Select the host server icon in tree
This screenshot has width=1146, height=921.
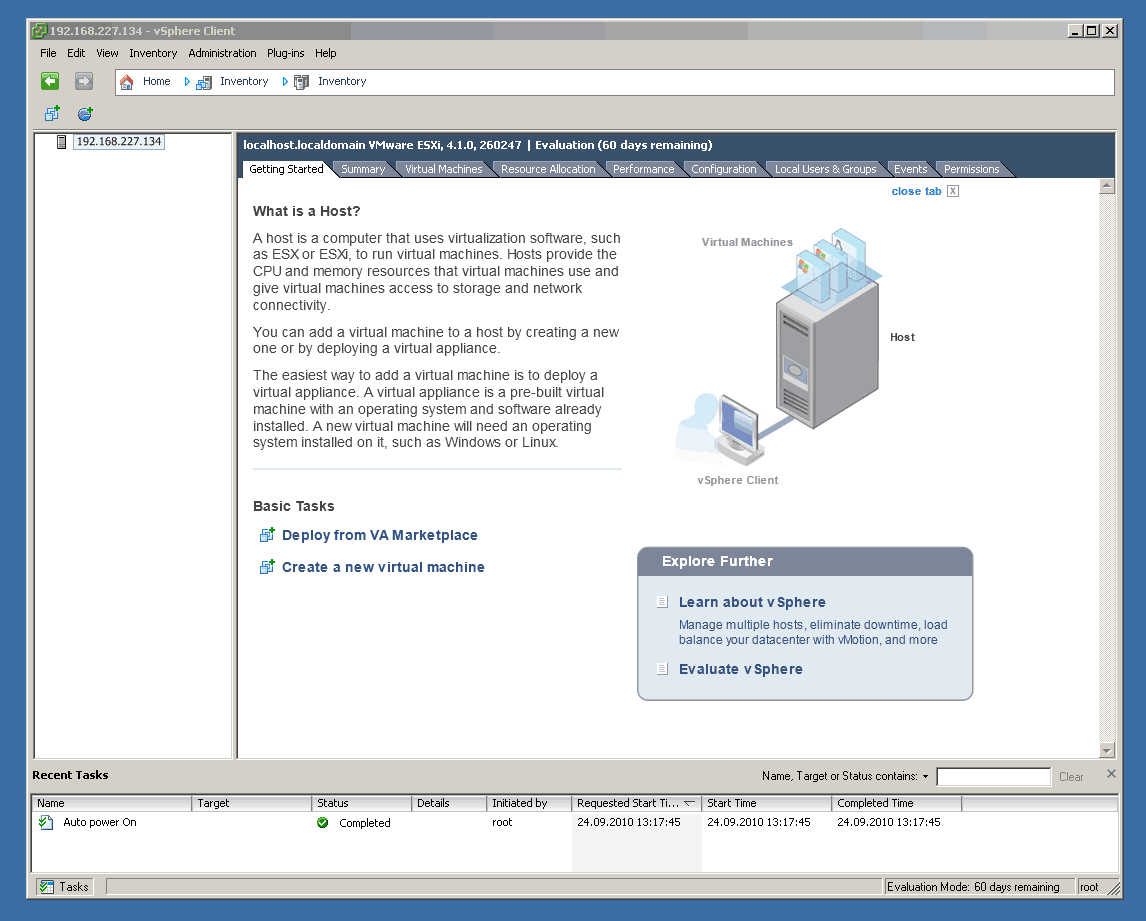pos(62,142)
